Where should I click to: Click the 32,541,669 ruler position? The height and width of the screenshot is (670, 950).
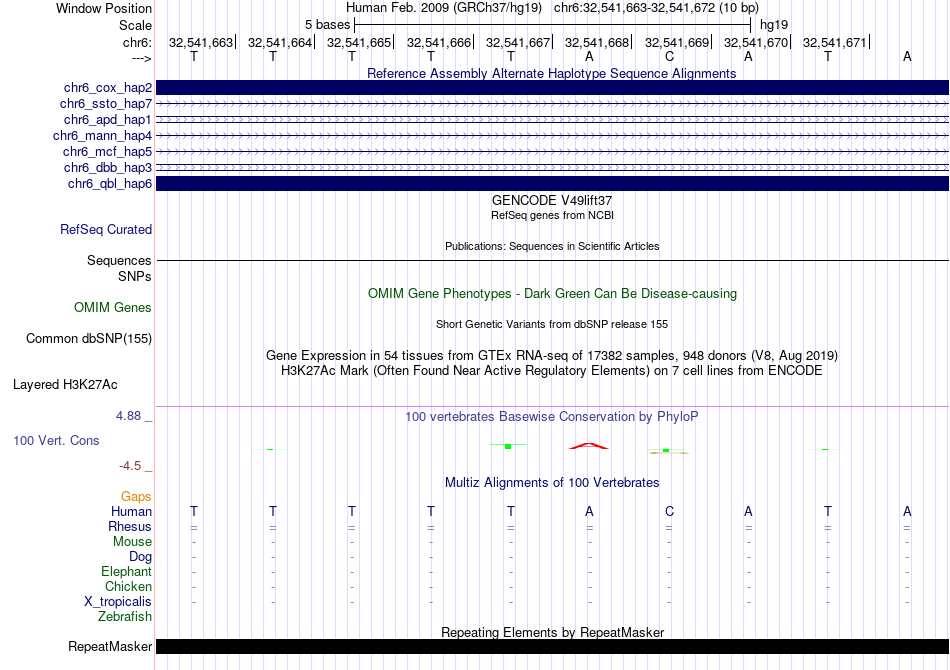tap(676, 42)
